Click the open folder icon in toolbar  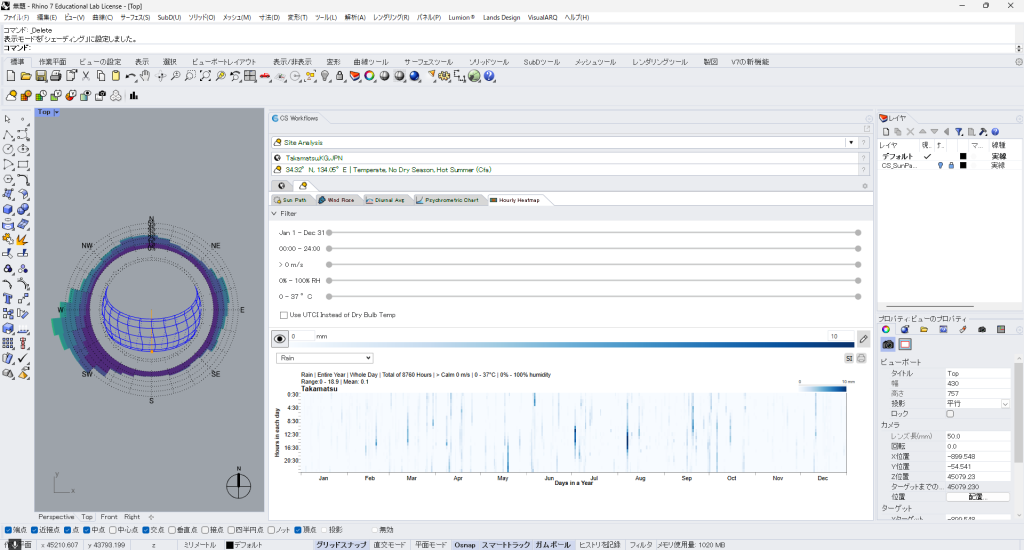coord(27,76)
